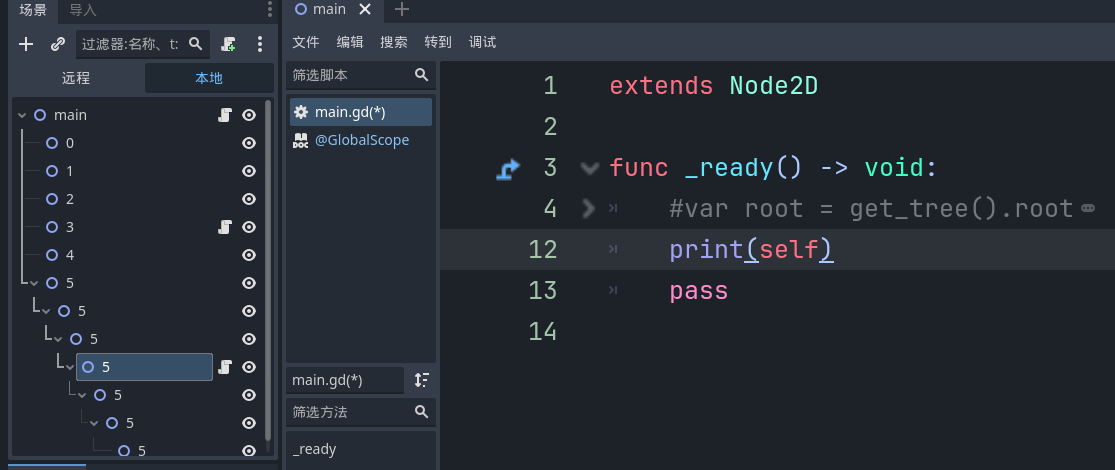Click the 筛选脚本 filter input field
Screen dimensions: 1115x470
coord(350,75)
